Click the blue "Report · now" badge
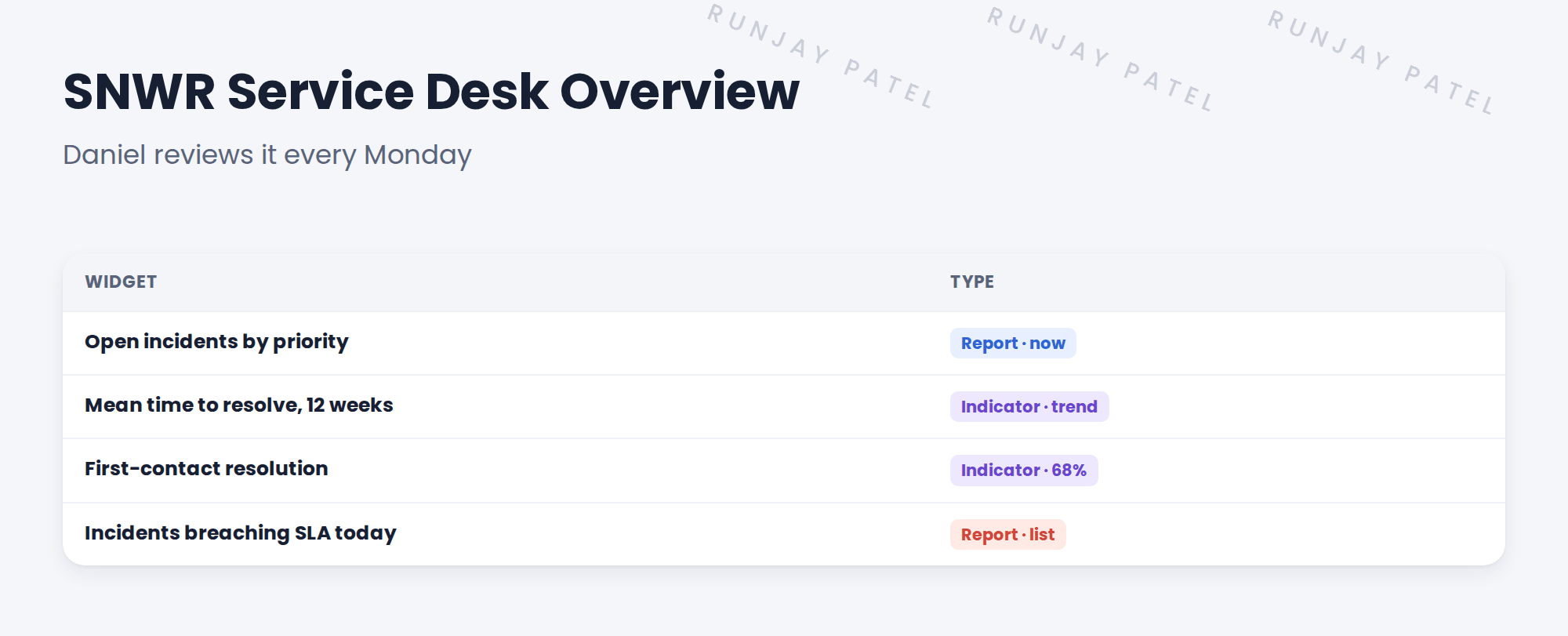1568x636 pixels. pos(1013,343)
